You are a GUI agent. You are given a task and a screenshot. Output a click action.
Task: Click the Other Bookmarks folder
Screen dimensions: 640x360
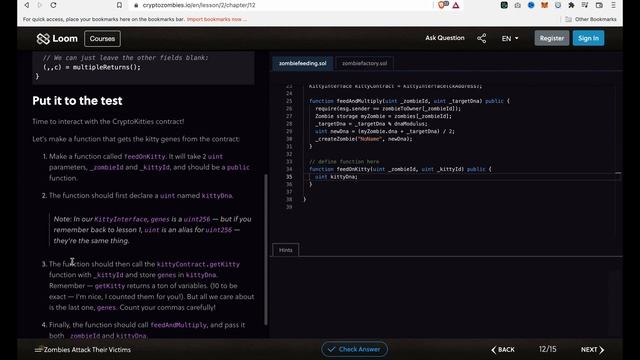591,19
